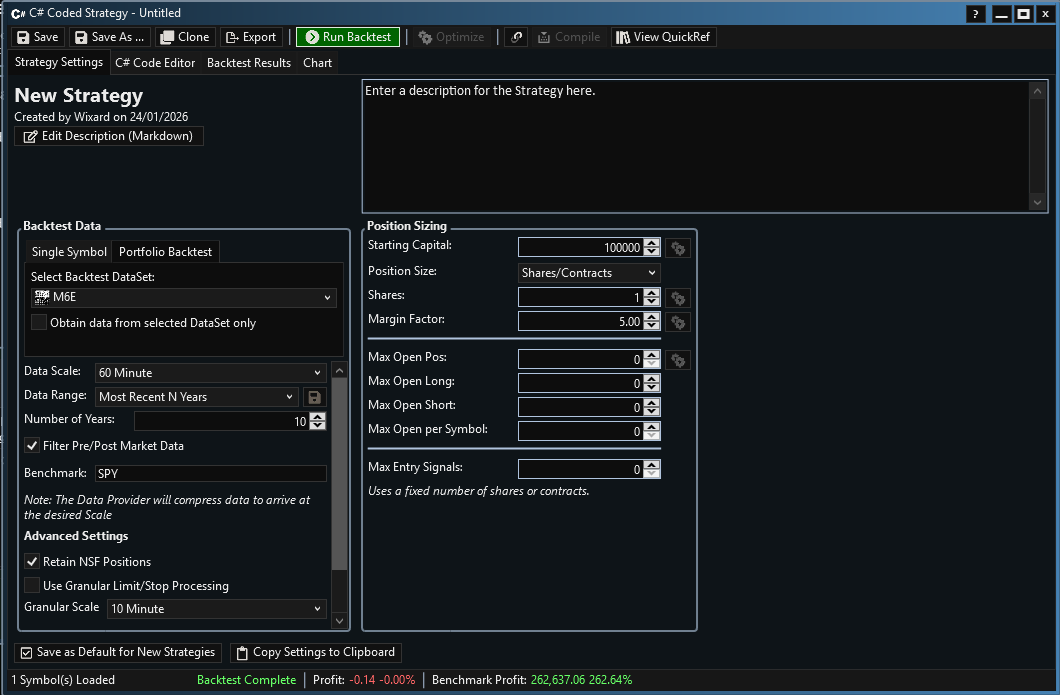Switch to the C# Code Editor tab
Screen dimensions: 1060x696
pos(155,63)
